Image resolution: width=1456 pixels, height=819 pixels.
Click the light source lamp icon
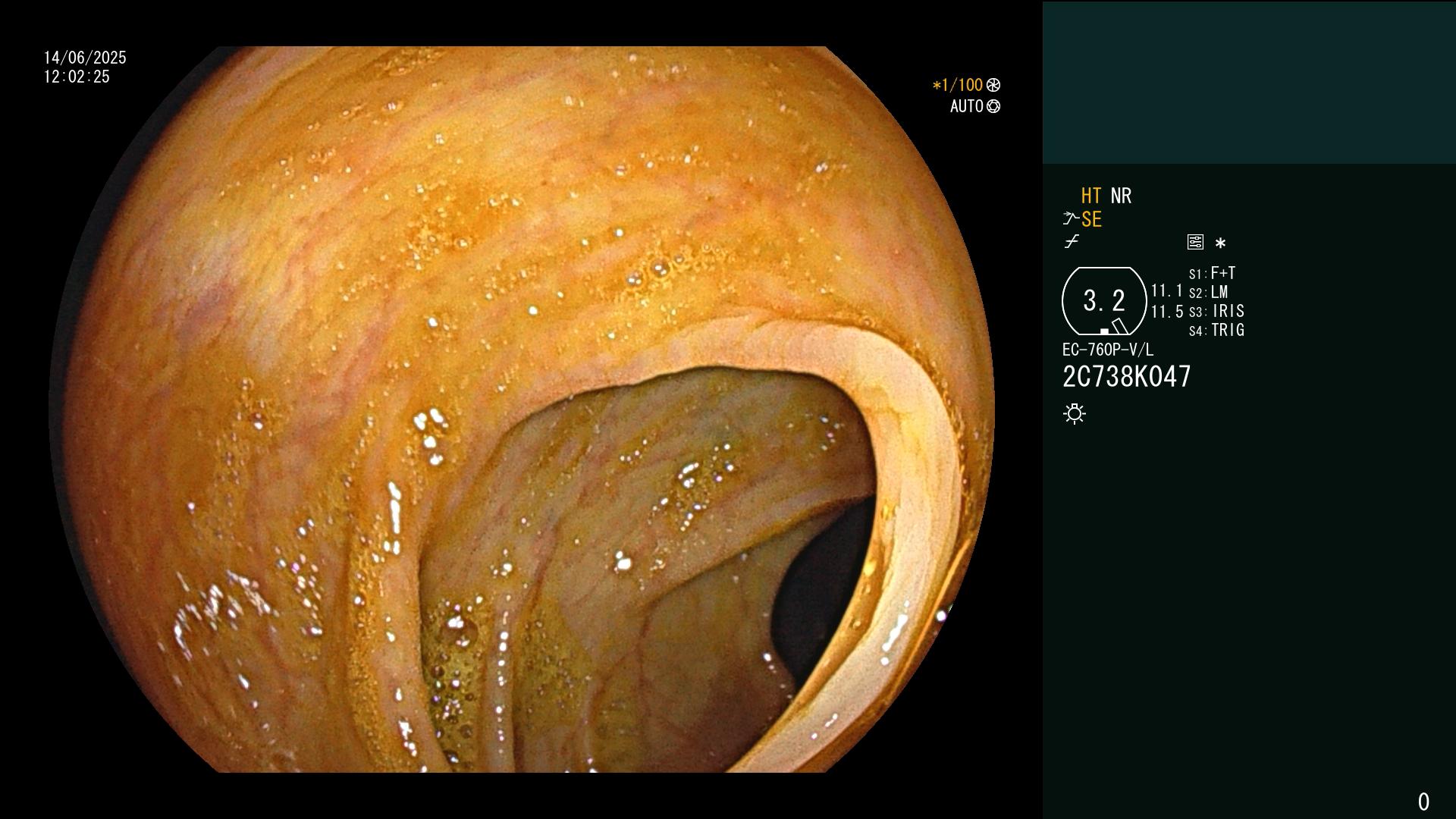1075,414
